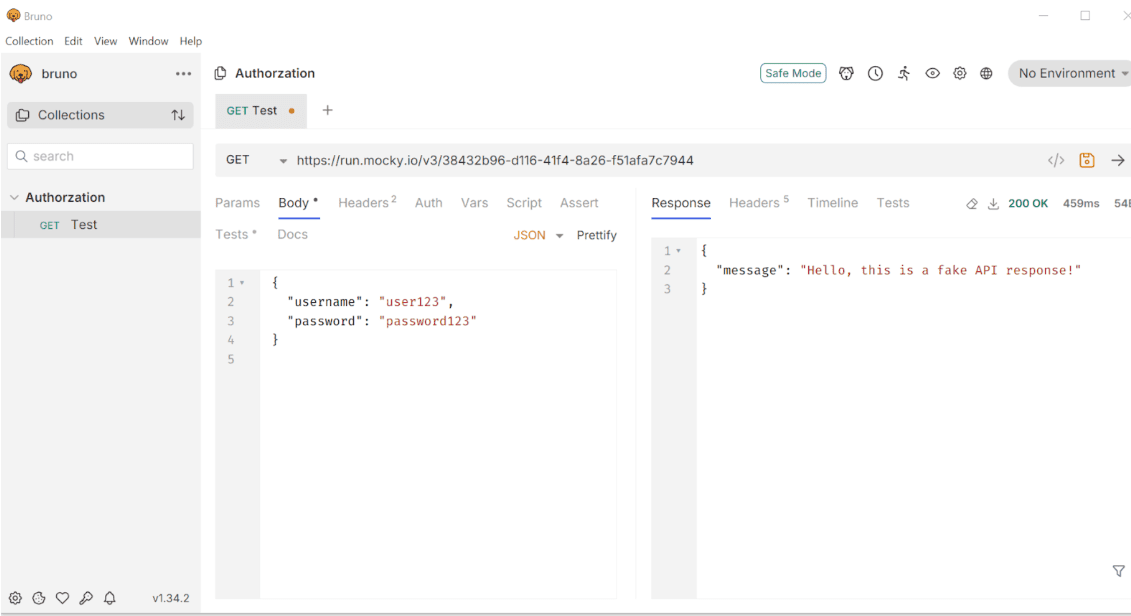Open collection settings gear in top toolbar
The width and height of the screenshot is (1131, 616).
[x=959, y=74]
